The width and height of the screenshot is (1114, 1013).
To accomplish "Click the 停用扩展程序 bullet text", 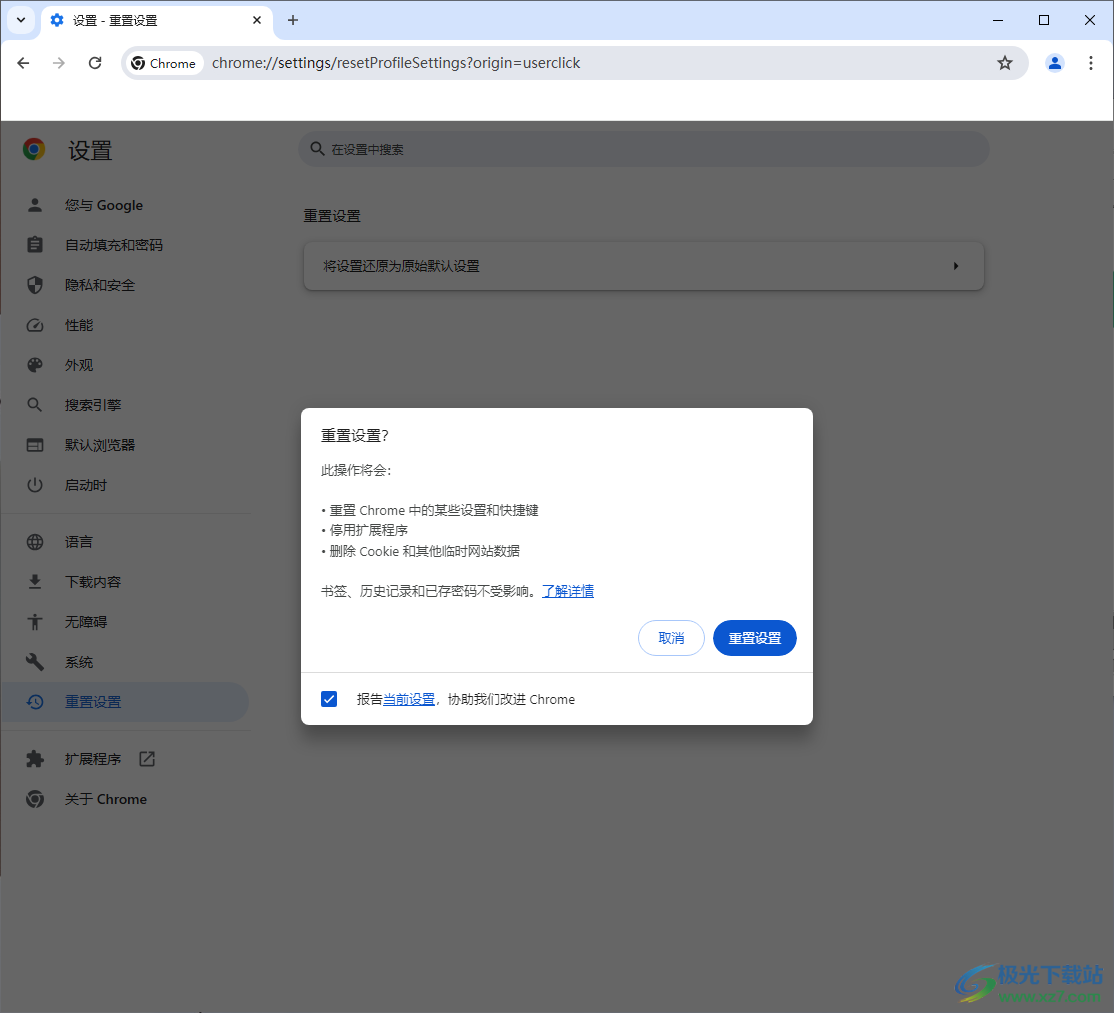I will (x=369, y=531).
